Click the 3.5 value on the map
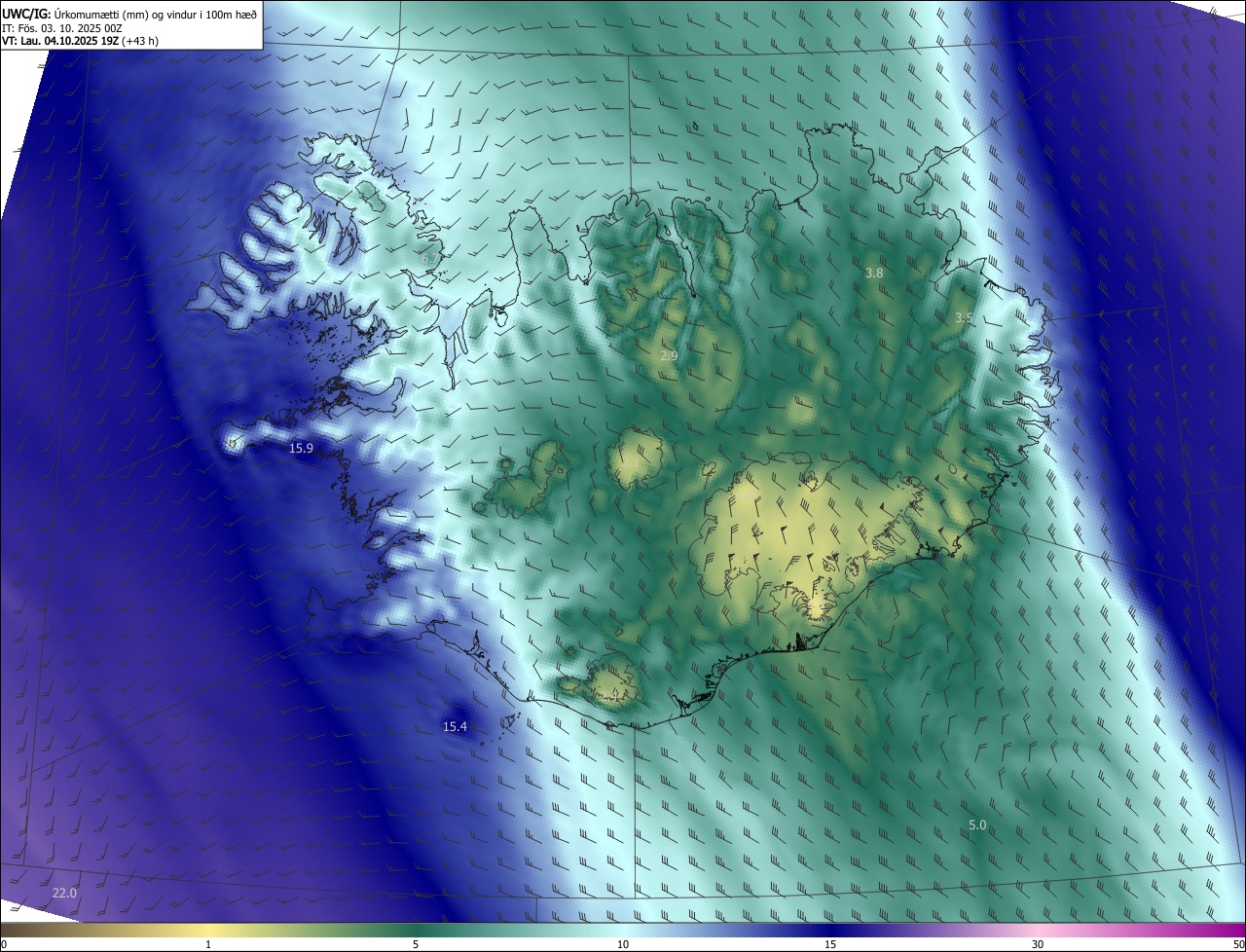 coord(963,318)
